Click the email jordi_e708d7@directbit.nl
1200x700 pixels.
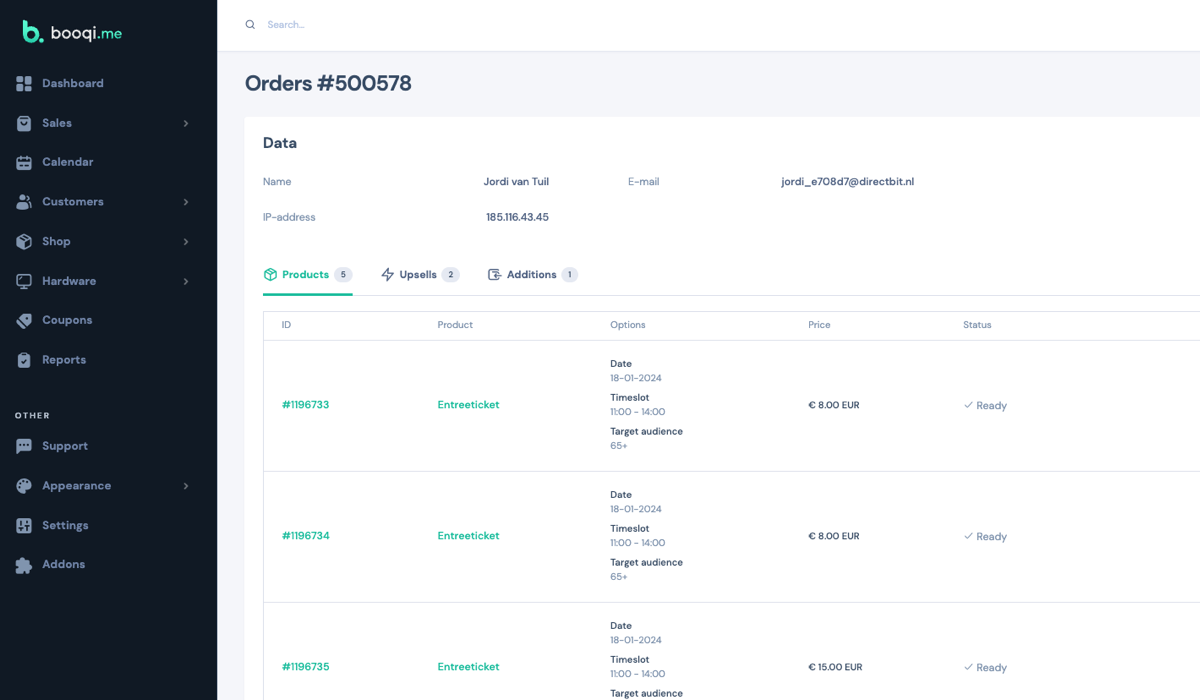pos(848,182)
